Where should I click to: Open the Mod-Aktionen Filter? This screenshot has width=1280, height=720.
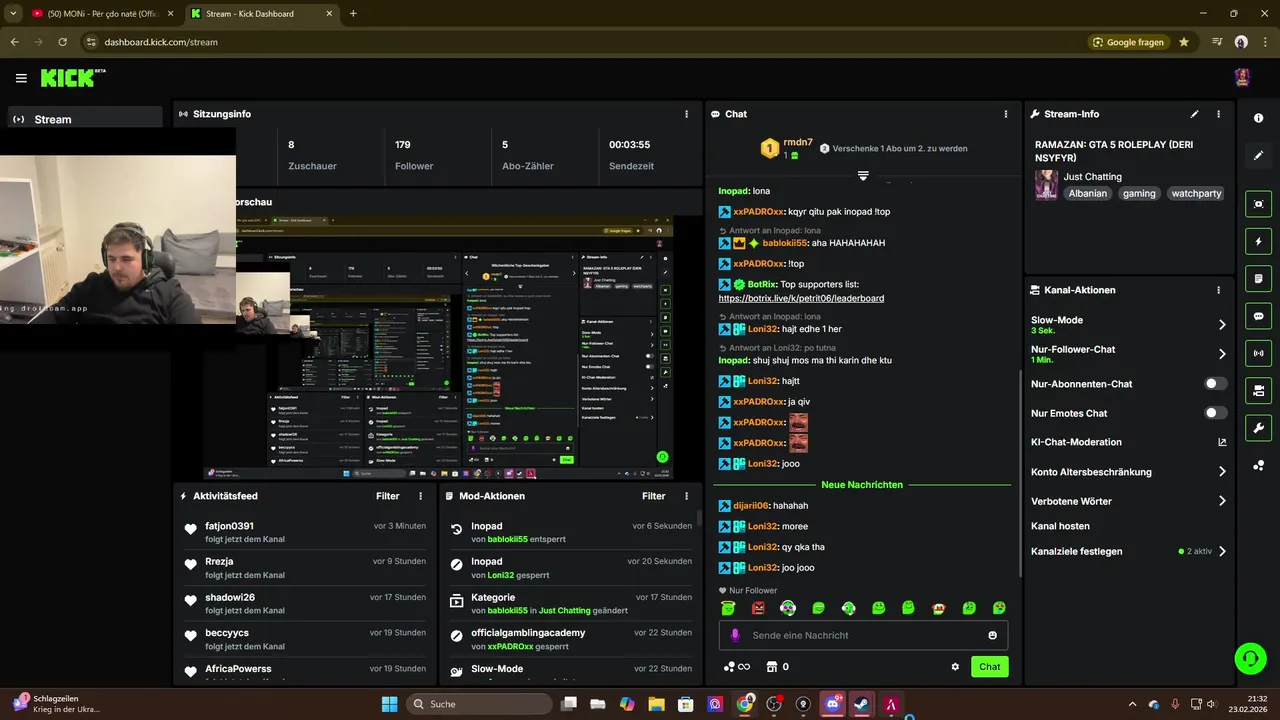[654, 496]
